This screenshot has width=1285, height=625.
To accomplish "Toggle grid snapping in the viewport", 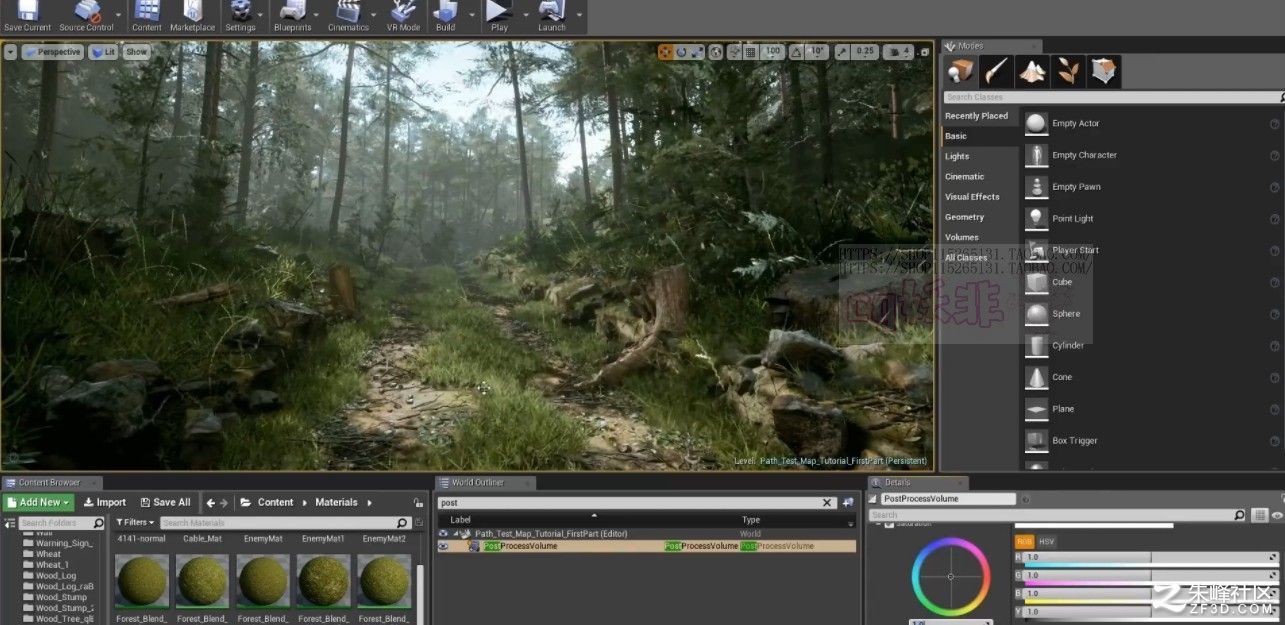I will click(x=751, y=52).
